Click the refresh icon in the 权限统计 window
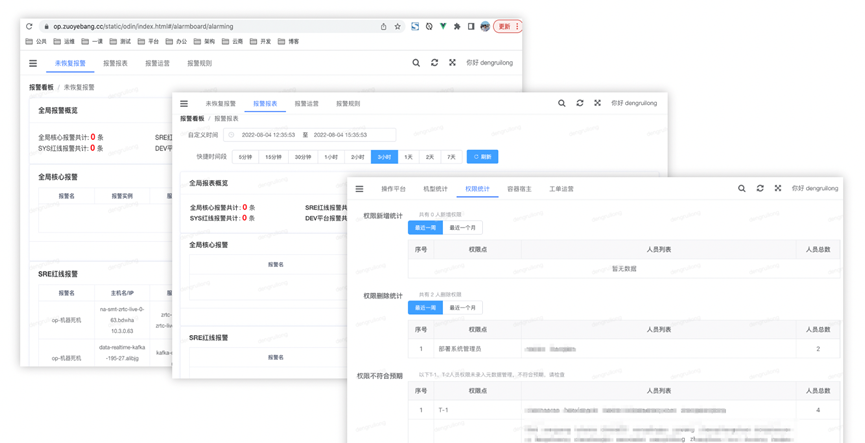 (x=760, y=188)
